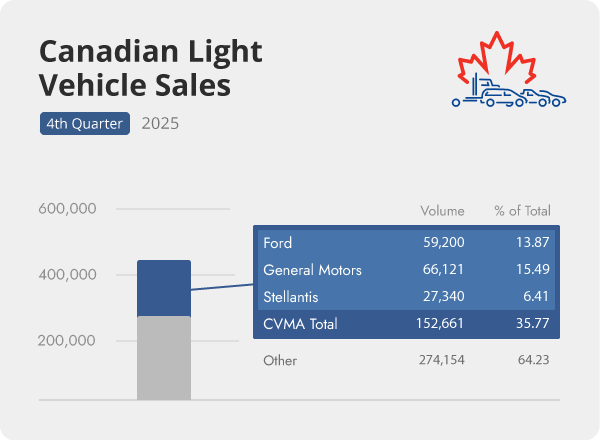Click the CVMA Total volume 152,661
The image size is (600, 440).
coord(440,324)
